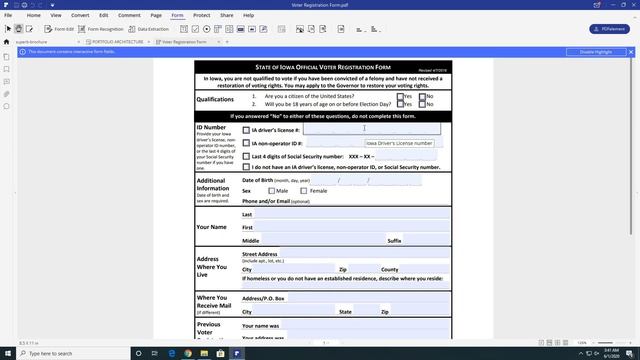Open the 125% zoom level dropdown

point(583,343)
